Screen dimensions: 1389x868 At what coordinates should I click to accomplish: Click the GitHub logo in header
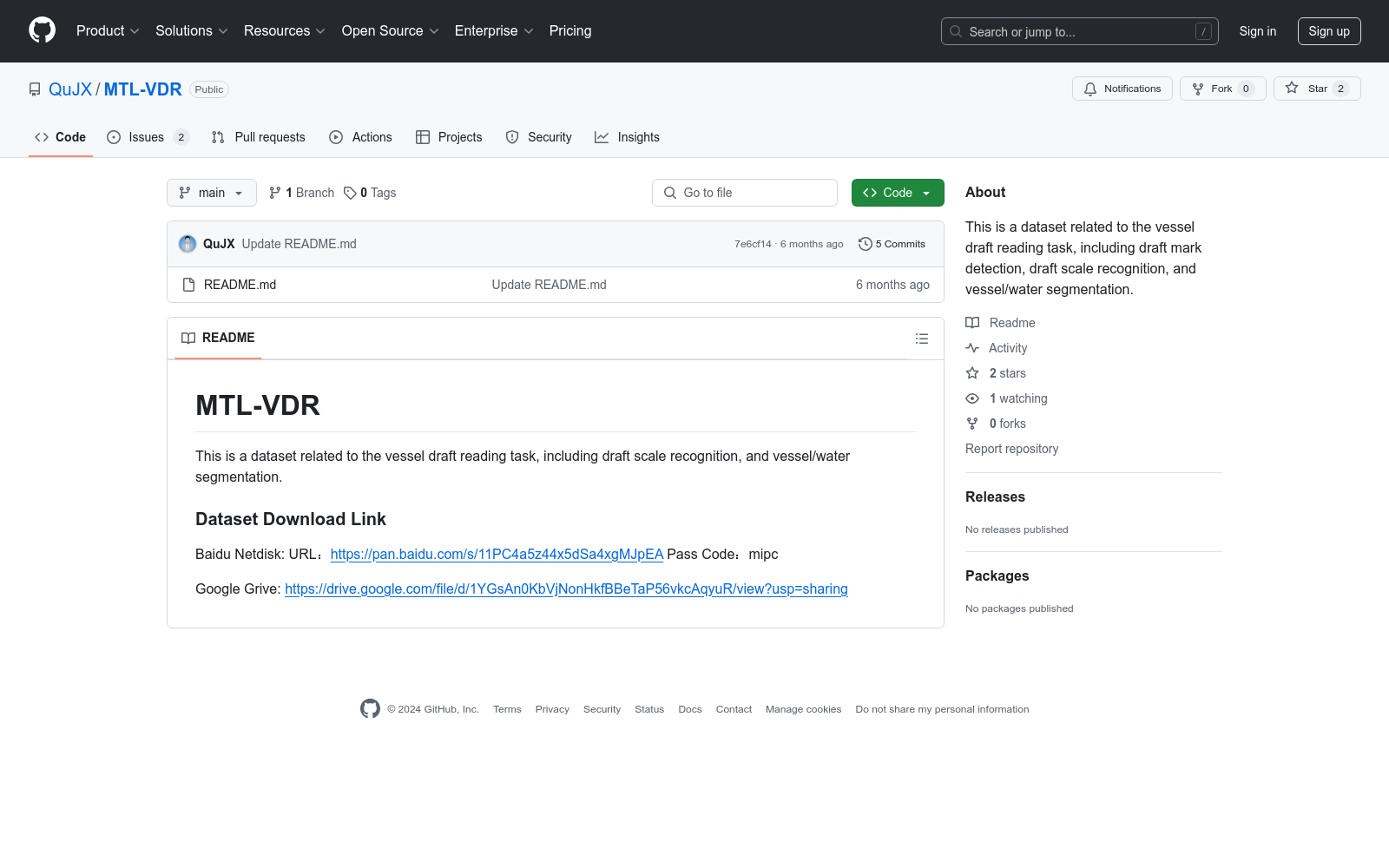click(42, 30)
